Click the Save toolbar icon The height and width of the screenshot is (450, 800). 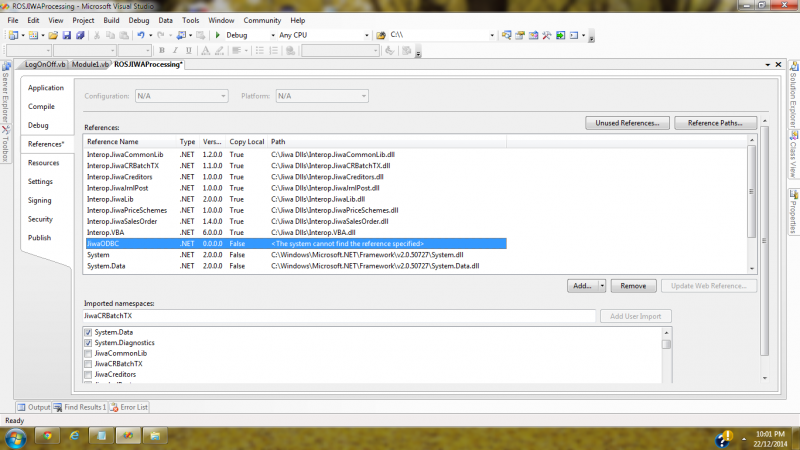click(x=67, y=35)
